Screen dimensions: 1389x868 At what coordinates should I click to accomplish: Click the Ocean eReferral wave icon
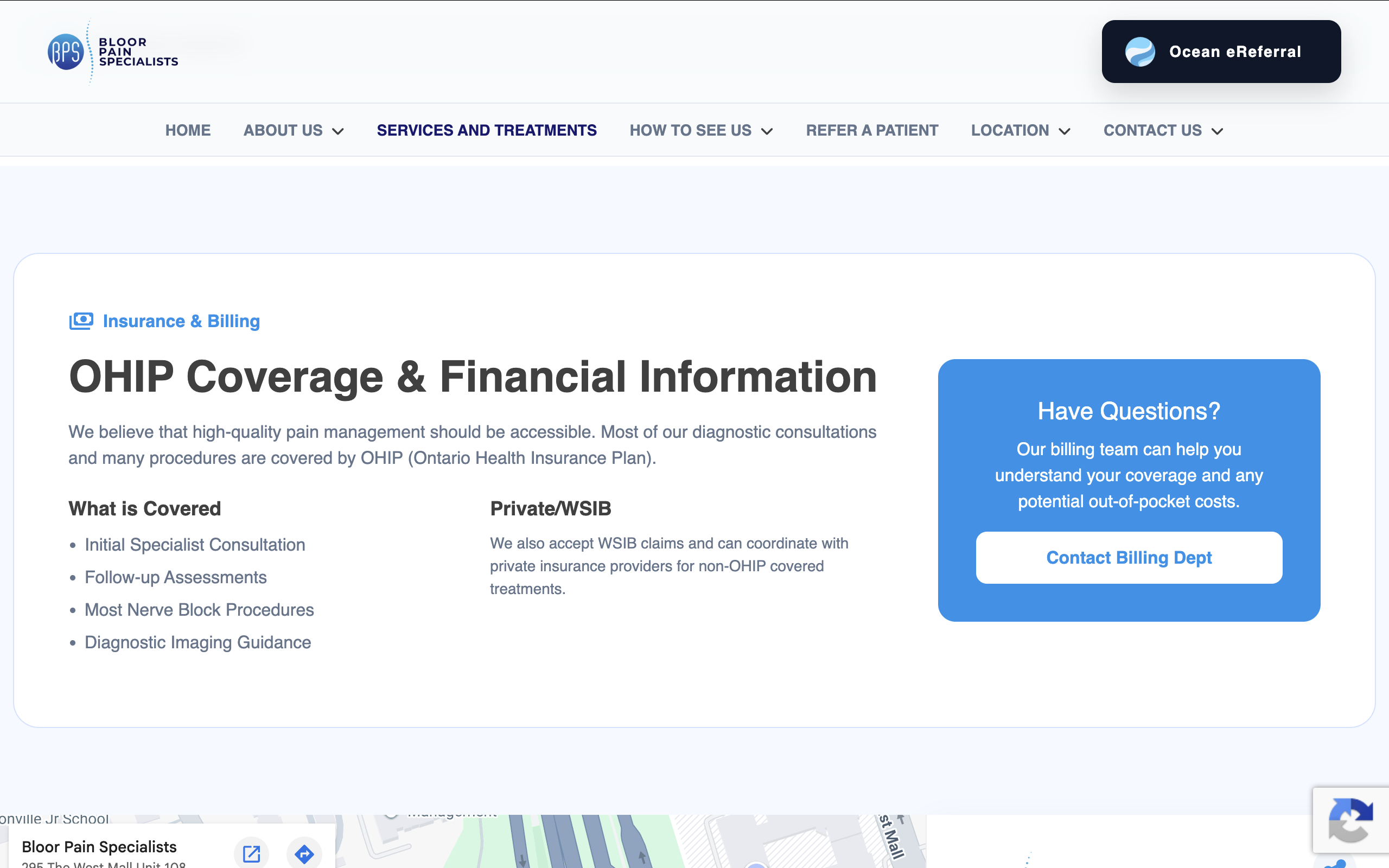1140,52
